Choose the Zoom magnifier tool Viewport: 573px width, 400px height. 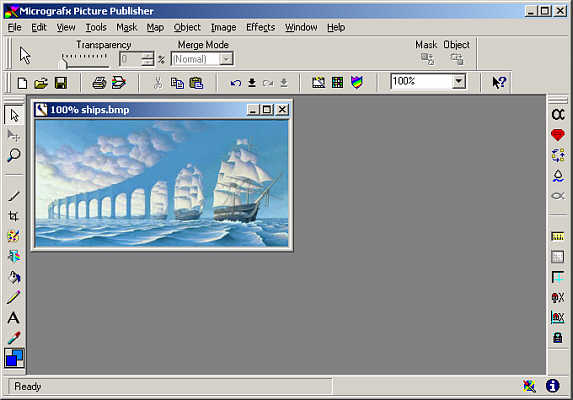(14, 156)
